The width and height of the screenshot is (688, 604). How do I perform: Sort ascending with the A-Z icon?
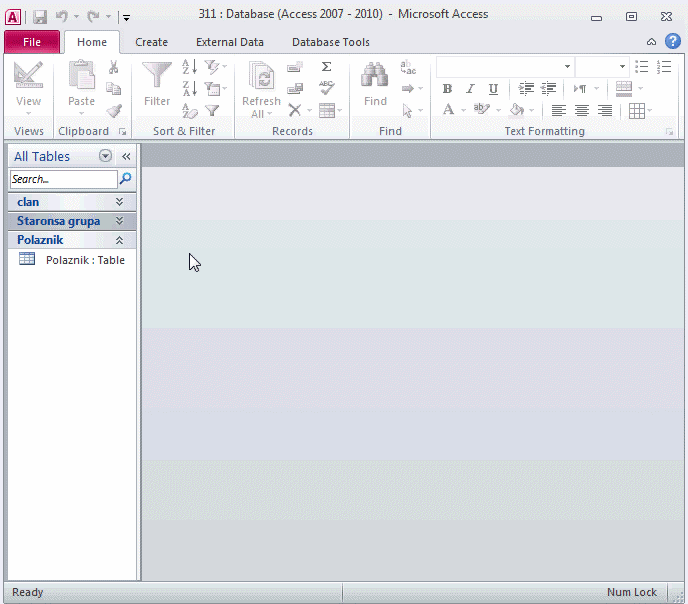189,67
